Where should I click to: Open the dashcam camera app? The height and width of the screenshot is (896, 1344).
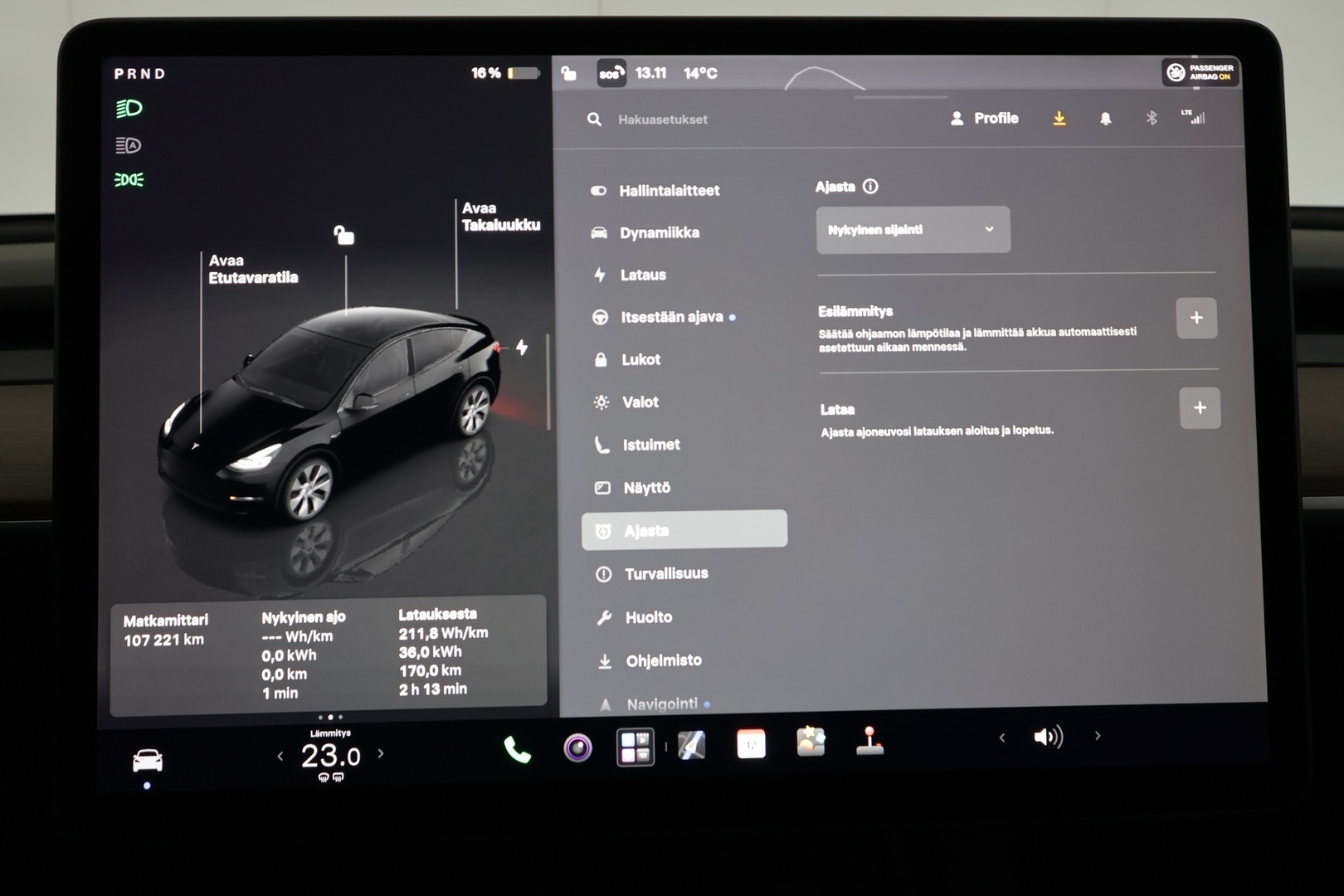coord(577,748)
